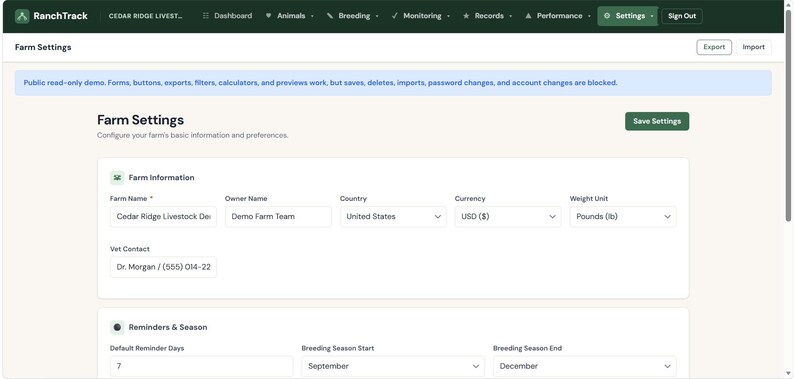Open the Breeding Season End dropdown
The width and height of the screenshot is (794, 379).
(x=585, y=366)
